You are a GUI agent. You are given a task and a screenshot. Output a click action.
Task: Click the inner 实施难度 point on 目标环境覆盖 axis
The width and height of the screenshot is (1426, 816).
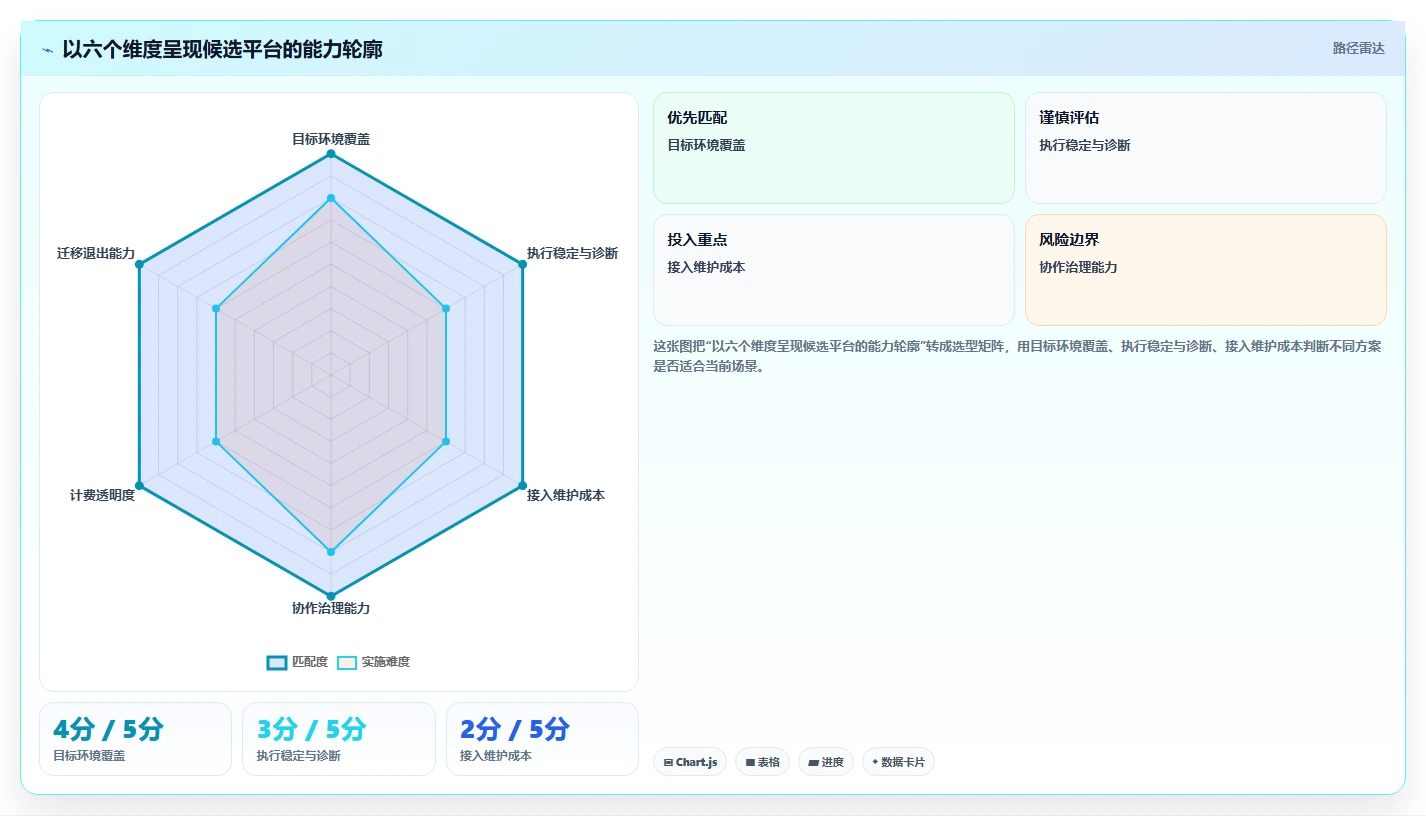click(x=331, y=198)
